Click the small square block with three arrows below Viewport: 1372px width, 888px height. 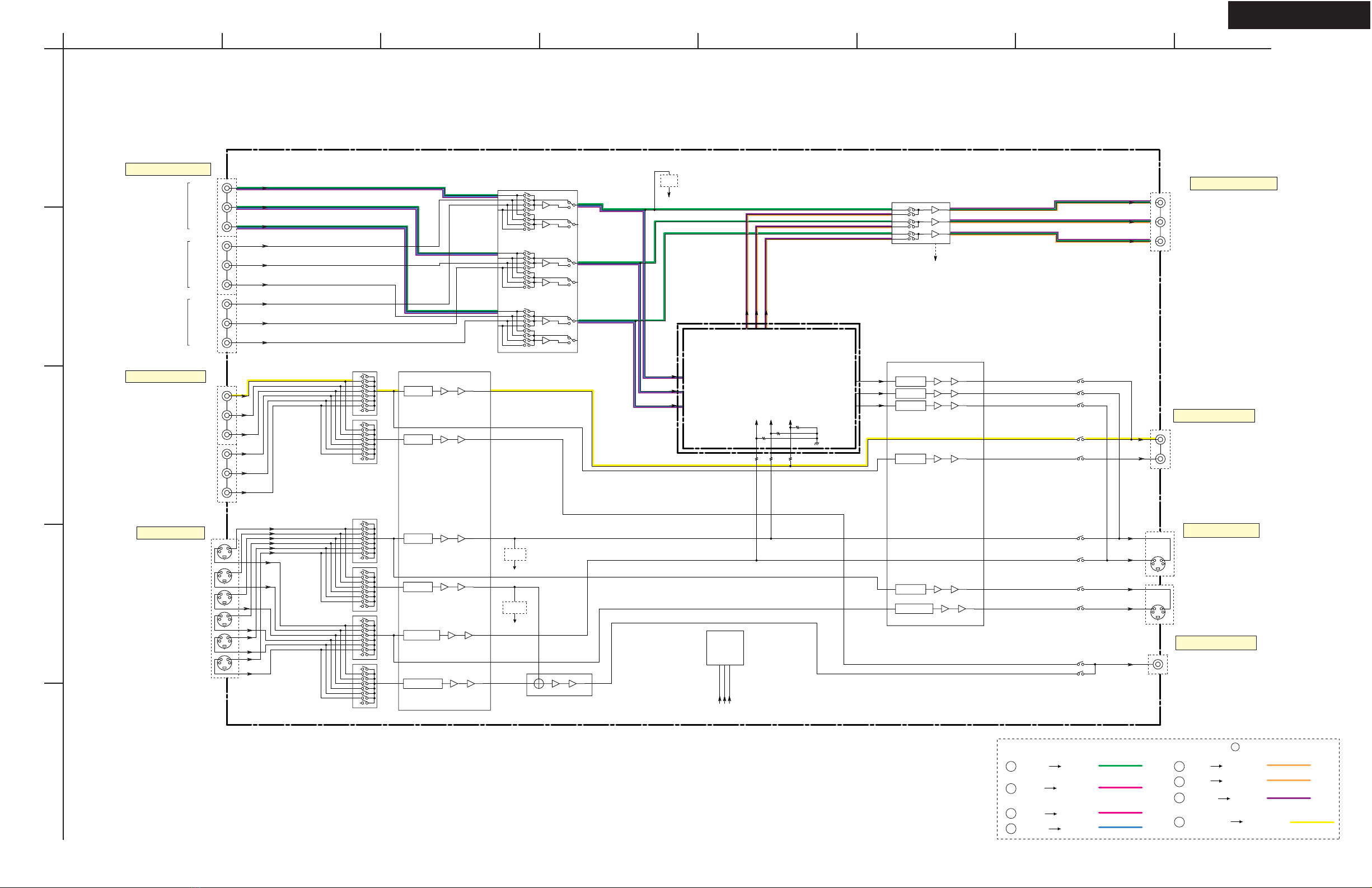[724, 648]
